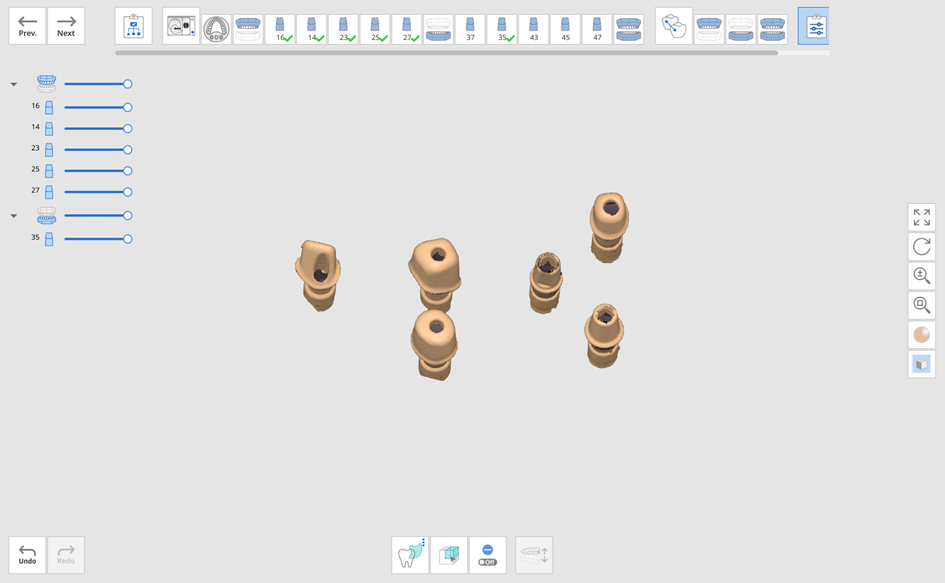Adjust tooth 14 transparency slider

98,128
